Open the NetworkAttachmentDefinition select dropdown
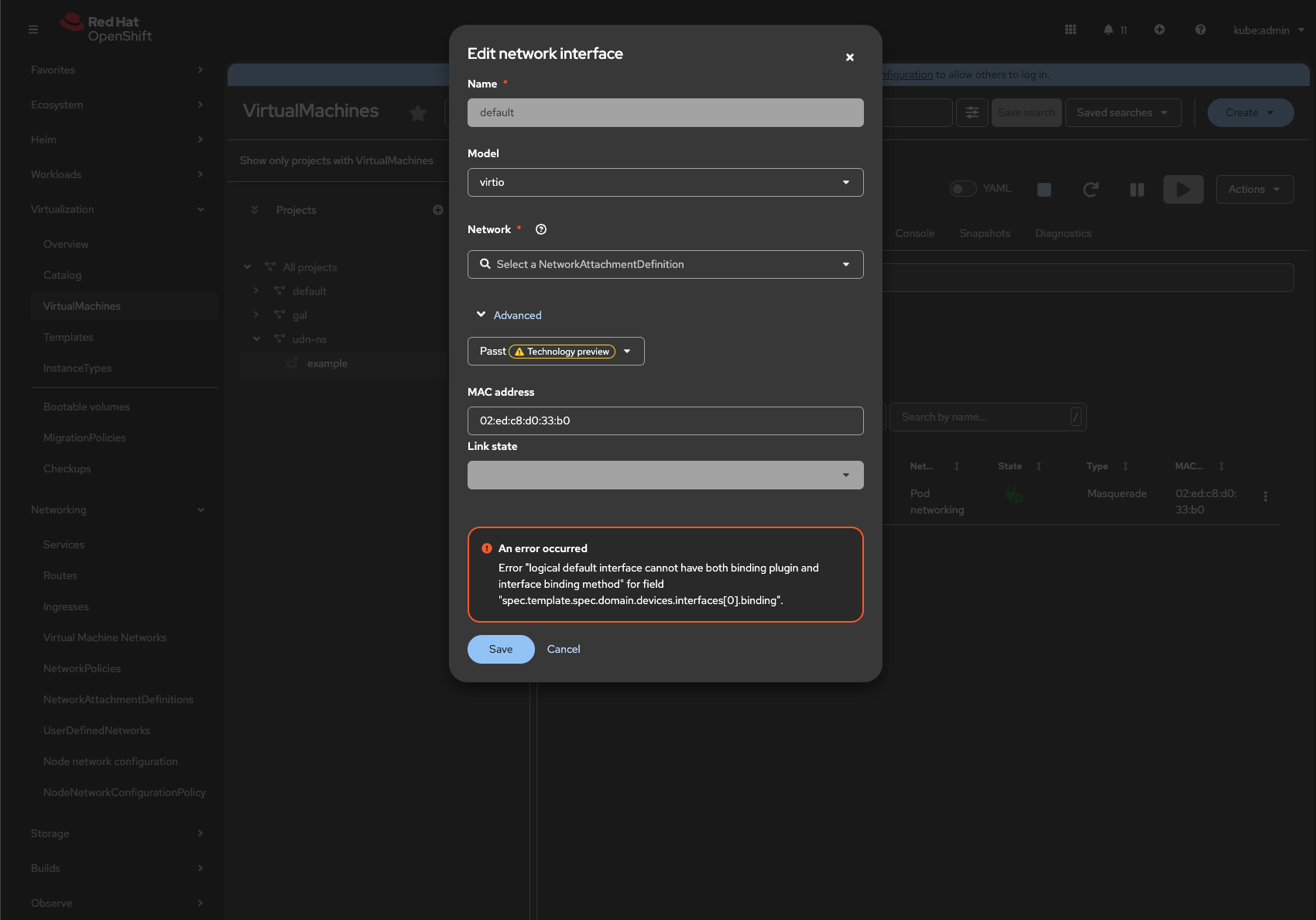Screen dimensions: 1316x920 [x=665, y=265]
